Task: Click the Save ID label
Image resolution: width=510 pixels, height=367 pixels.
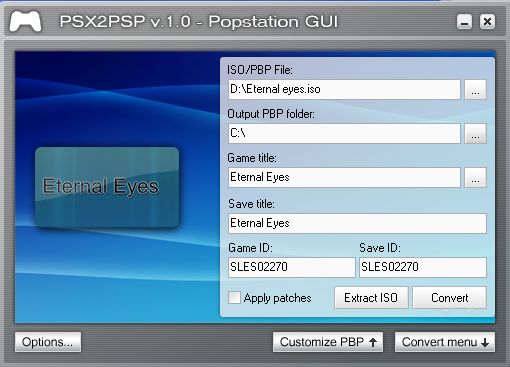Action: click(x=380, y=248)
